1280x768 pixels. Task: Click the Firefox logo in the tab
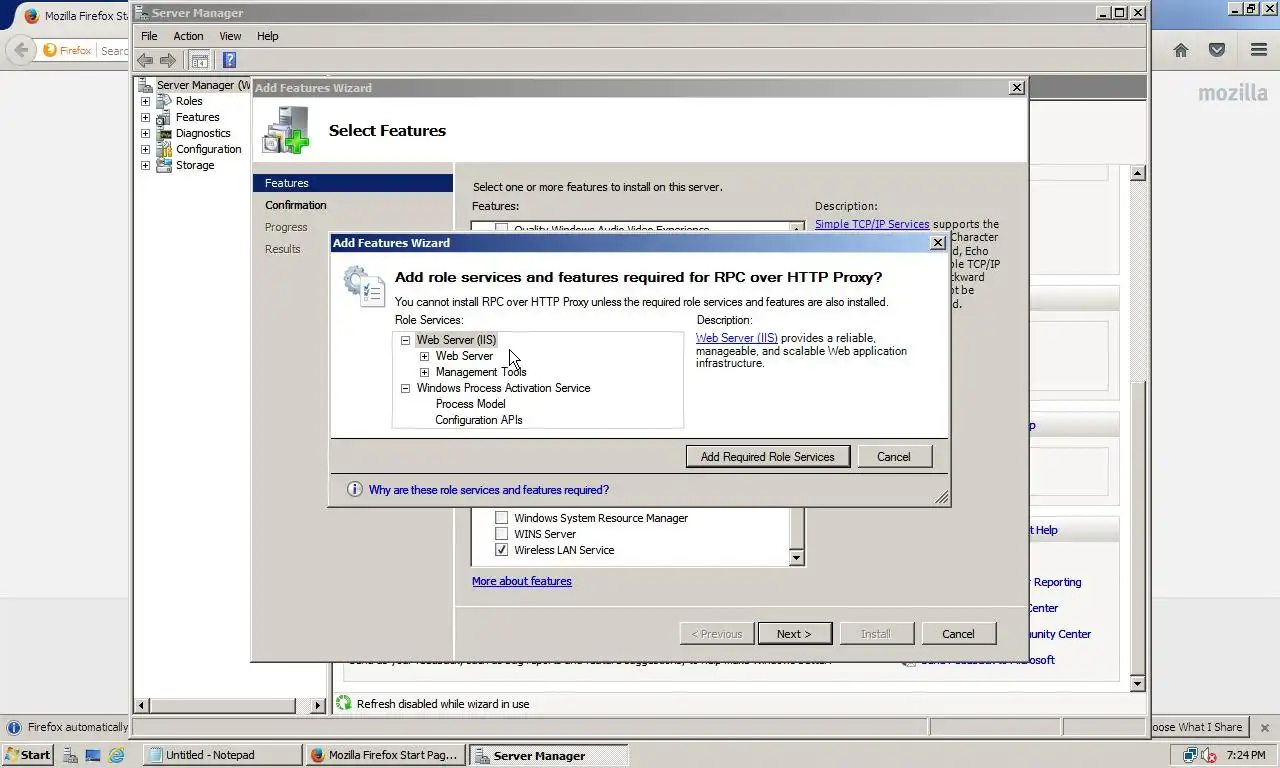click(x=31, y=16)
